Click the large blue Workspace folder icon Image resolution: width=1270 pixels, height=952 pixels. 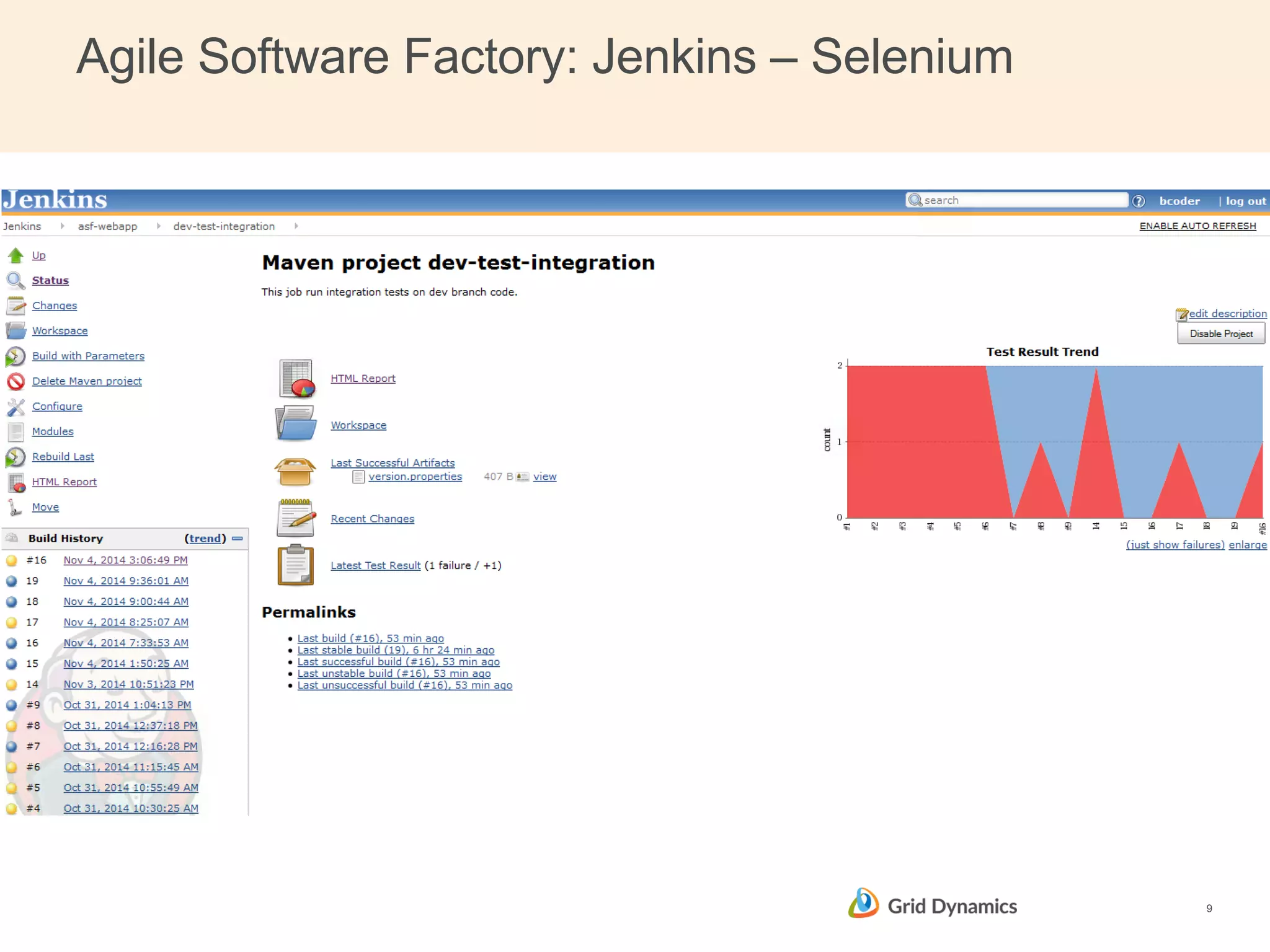point(295,424)
